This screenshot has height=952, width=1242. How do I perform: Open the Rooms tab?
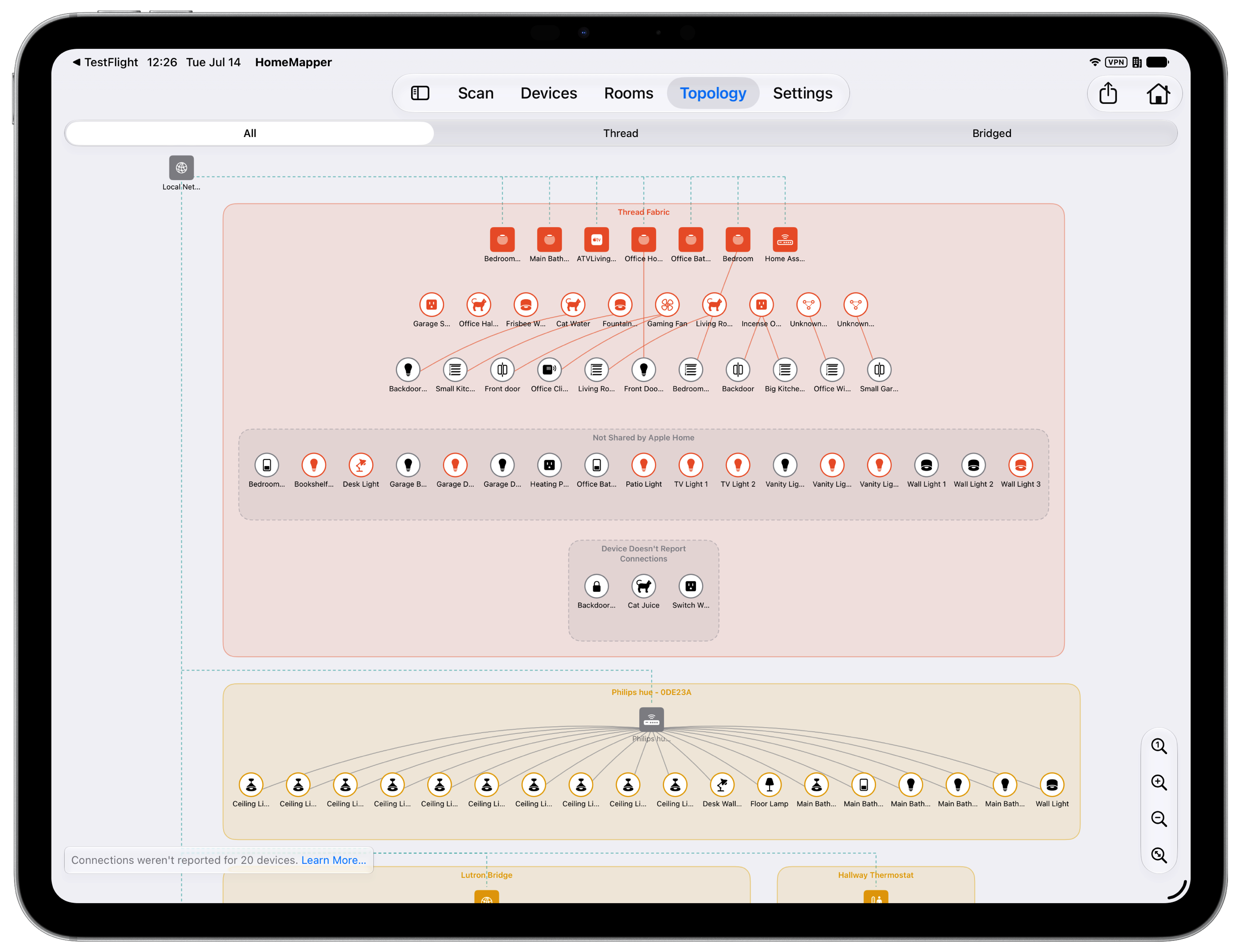click(x=628, y=93)
